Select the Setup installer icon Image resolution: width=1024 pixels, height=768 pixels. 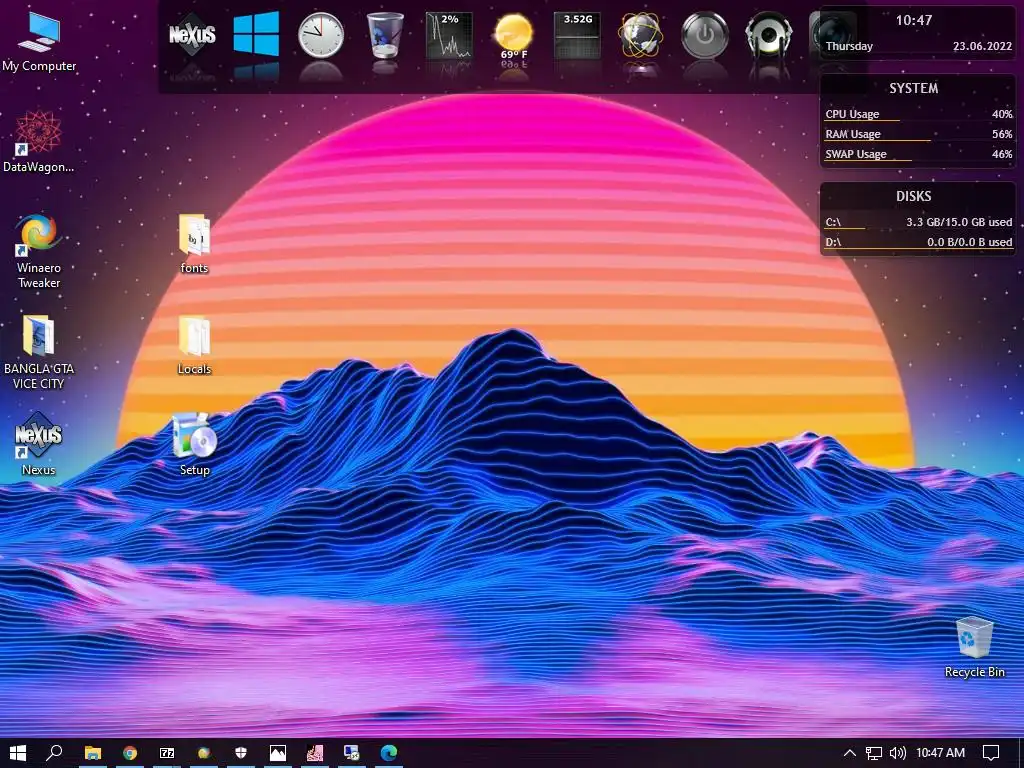coord(194,445)
